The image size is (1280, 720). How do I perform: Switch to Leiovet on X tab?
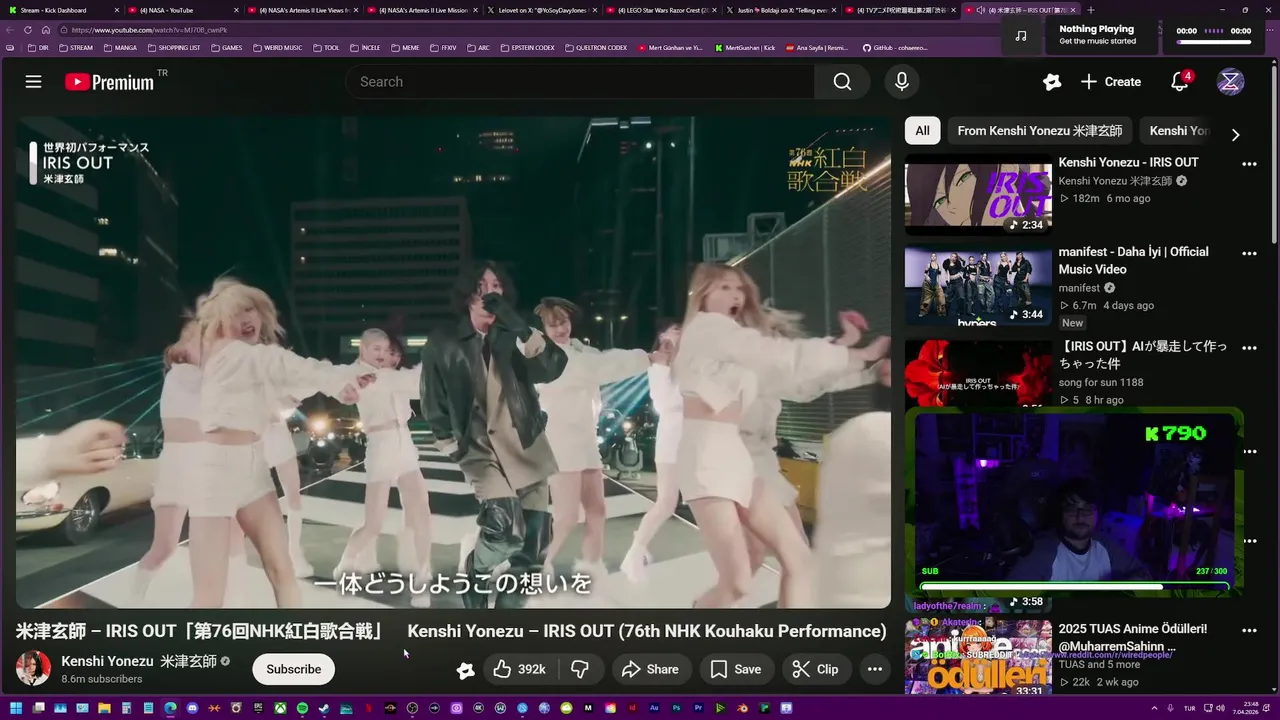541,10
